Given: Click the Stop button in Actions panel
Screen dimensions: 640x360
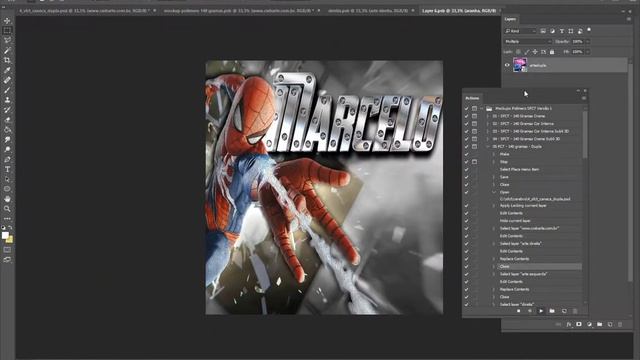Looking at the screenshot, I should tap(518, 311).
